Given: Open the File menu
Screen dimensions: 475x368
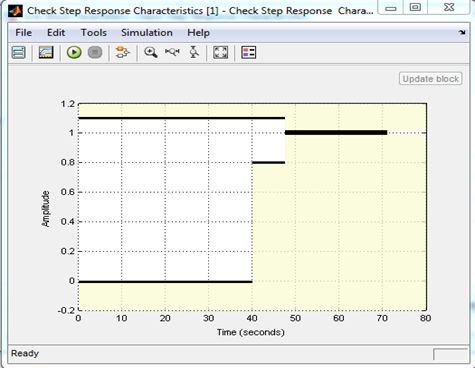Looking at the screenshot, I should pos(24,33).
